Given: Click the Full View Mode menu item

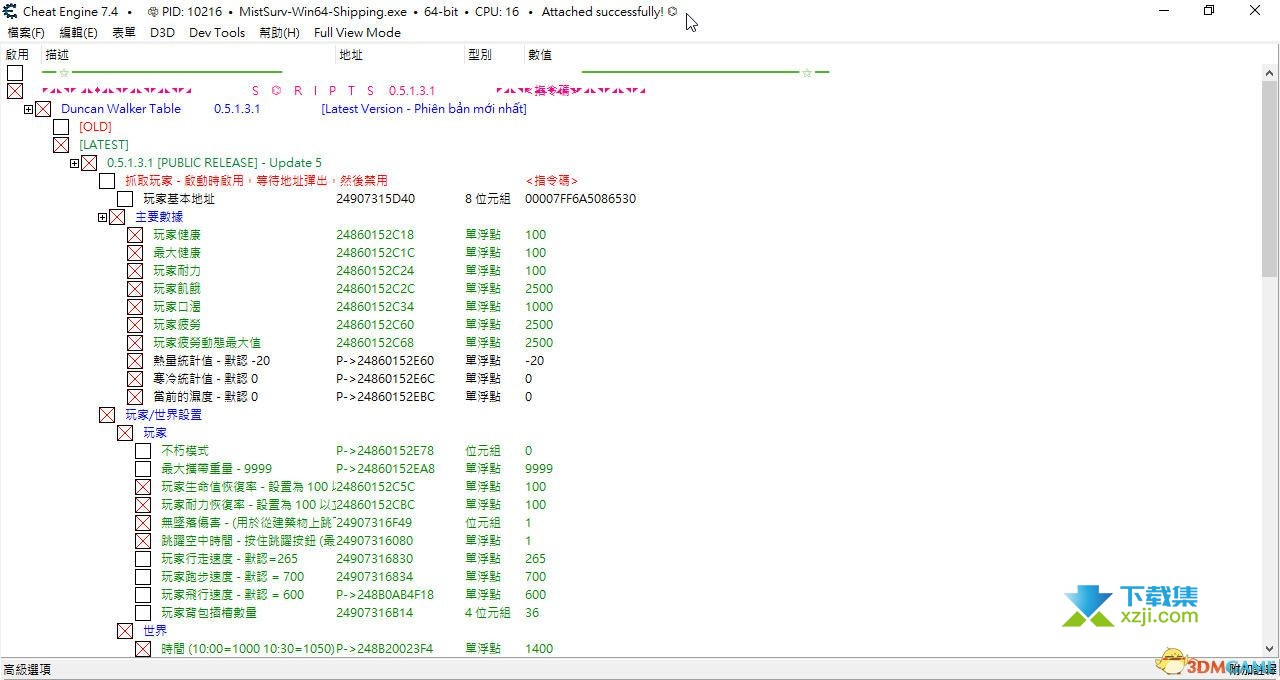Looking at the screenshot, I should pos(357,32).
